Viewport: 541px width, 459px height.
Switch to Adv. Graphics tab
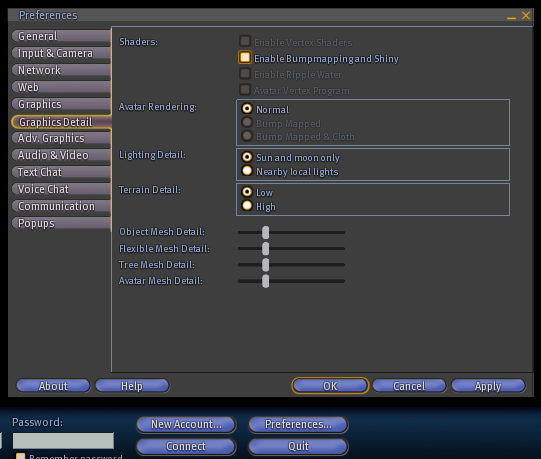(61, 138)
